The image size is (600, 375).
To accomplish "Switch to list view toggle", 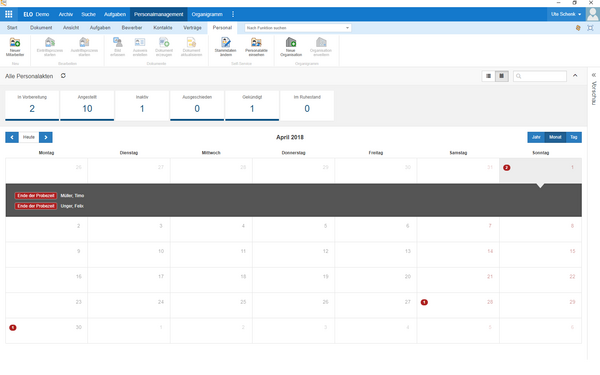I will click(488, 76).
